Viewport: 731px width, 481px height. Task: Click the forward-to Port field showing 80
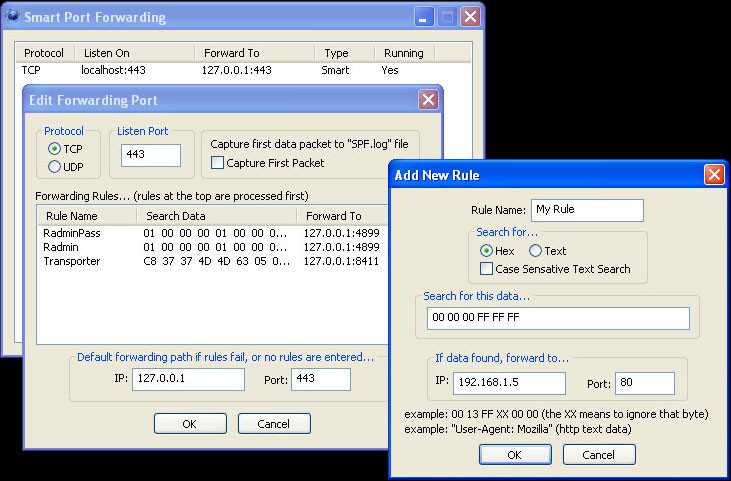point(645,383)
